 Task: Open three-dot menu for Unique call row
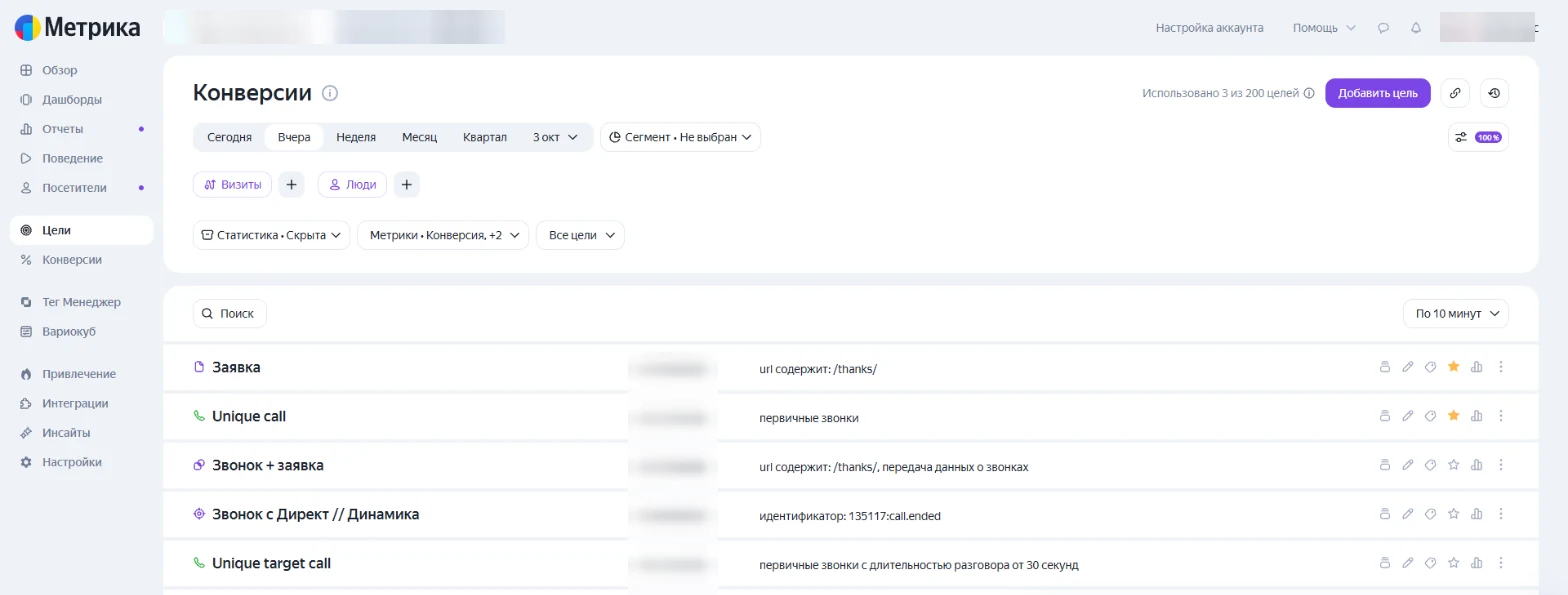pyautogui.click(x=1501, y=416)
